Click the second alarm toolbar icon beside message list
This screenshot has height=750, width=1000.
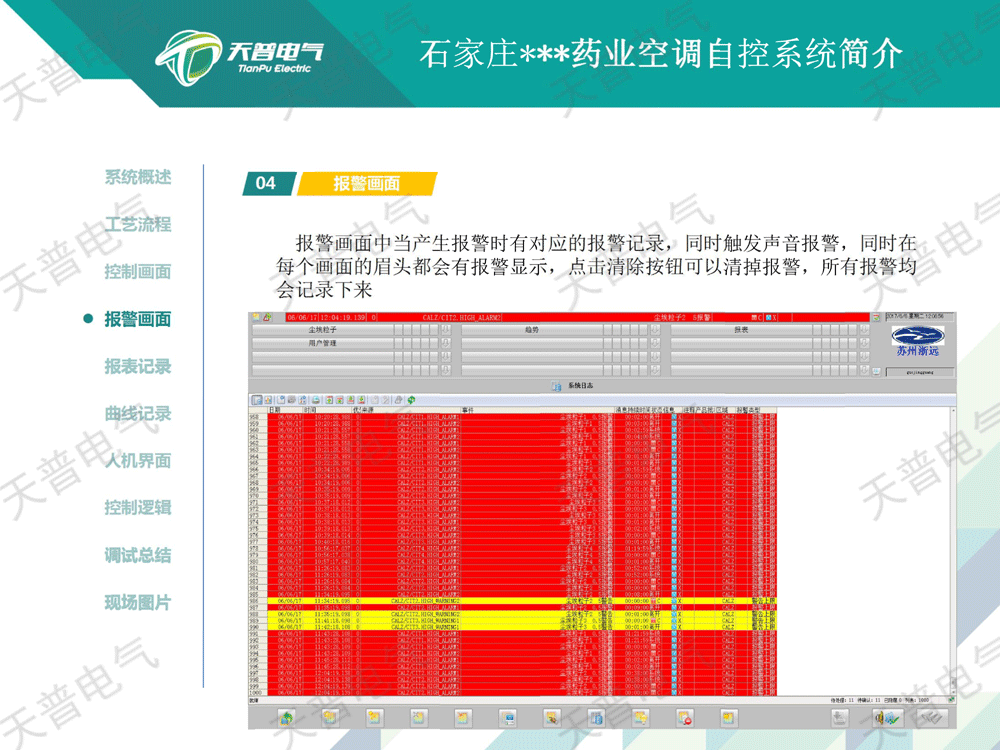click(268, 400)
